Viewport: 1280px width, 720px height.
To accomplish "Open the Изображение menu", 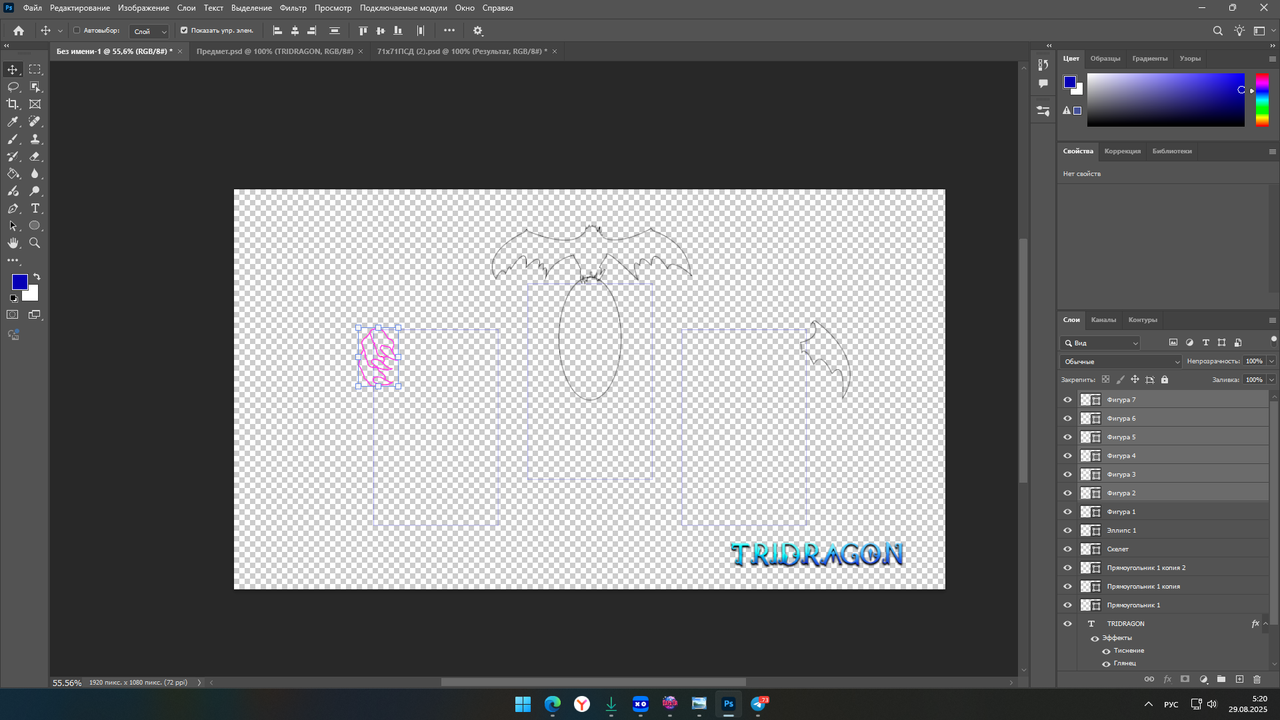I will point(143,7).
